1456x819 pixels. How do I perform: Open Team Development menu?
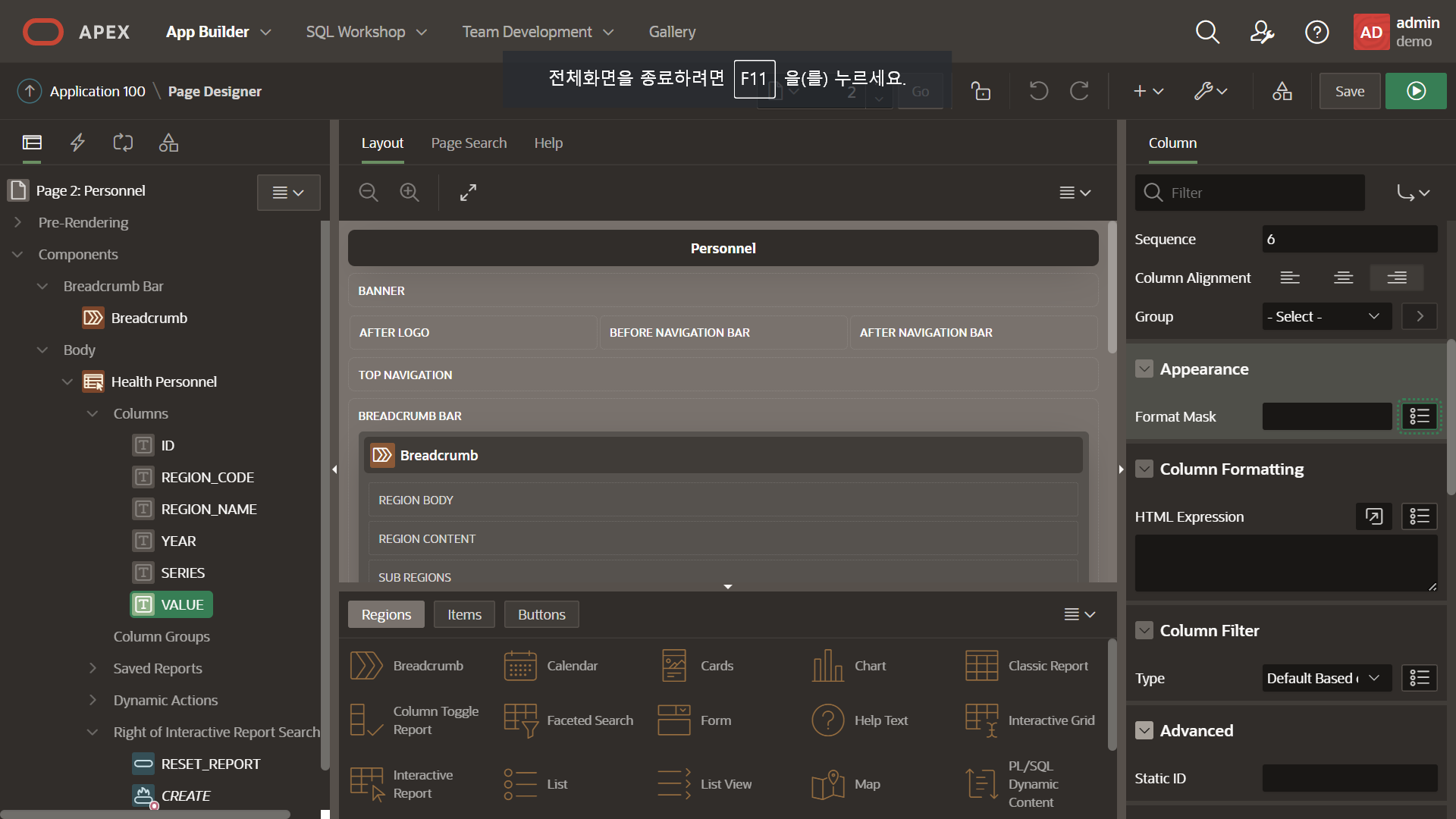(538, 32)
